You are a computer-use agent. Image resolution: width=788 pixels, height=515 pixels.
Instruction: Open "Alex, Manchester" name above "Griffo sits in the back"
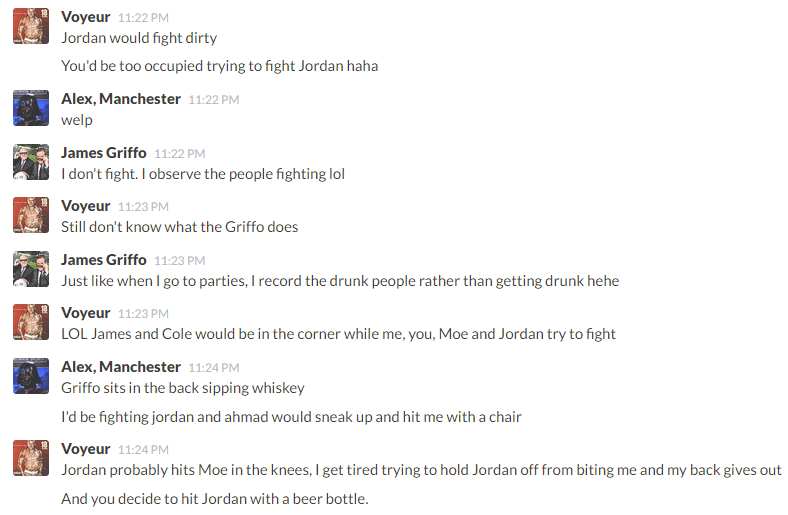pyautogui.click(x=121, y=366)
